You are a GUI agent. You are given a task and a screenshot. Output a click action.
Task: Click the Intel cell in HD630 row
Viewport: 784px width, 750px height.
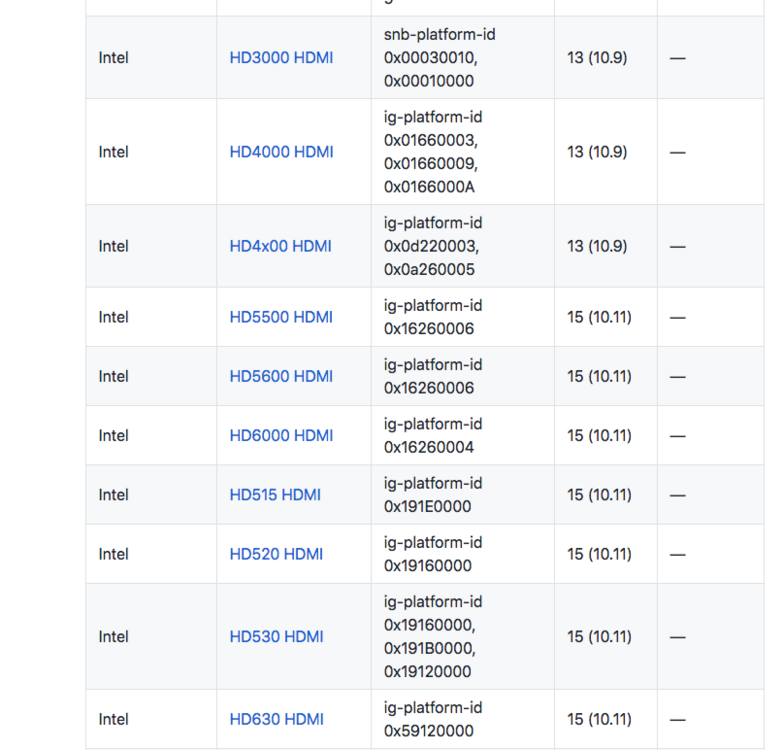[x=114, y=719]
